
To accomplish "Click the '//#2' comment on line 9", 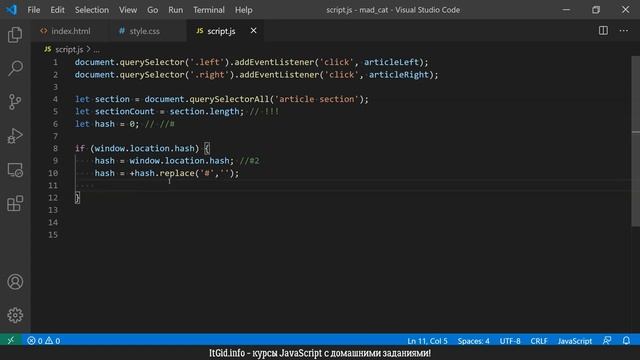I will 249,161.
